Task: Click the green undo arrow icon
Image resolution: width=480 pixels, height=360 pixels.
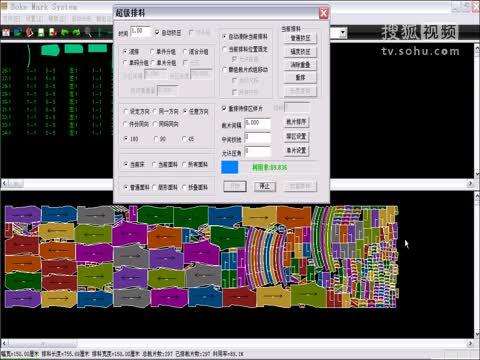Action: 65,32
